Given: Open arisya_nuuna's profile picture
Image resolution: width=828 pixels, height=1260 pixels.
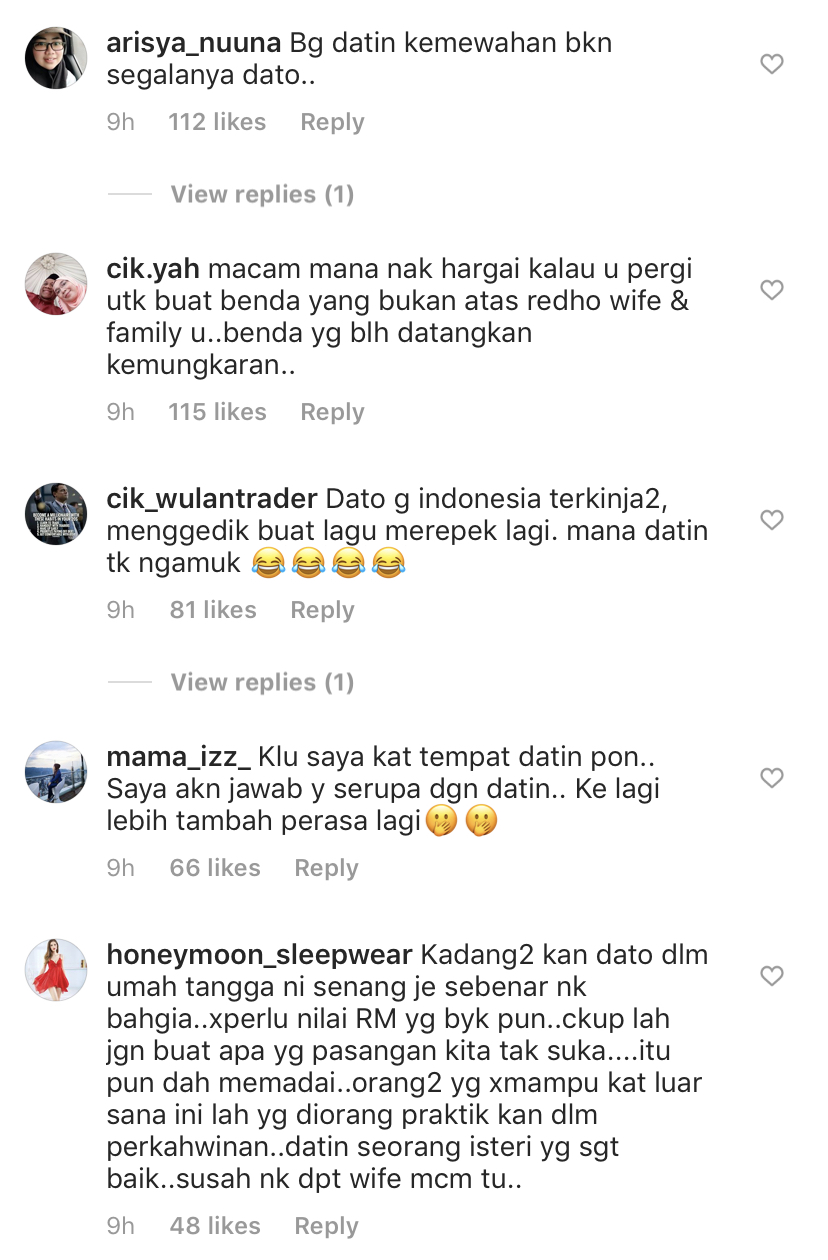Looking at the screenshot, I should (56, 58).
